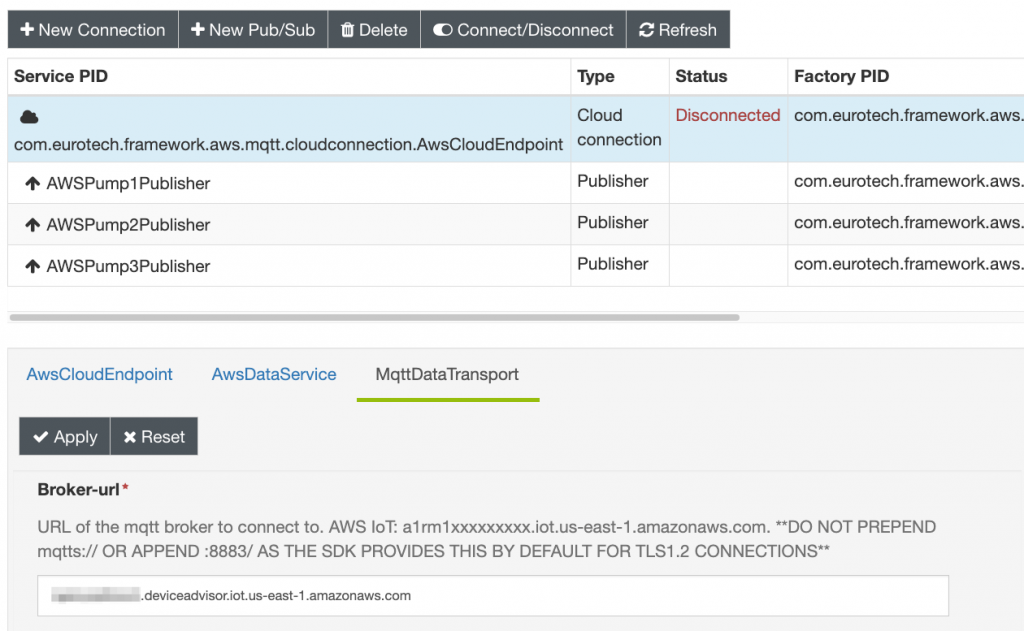
Task: Click the half-circle icon on Connect/Disconnect
Action: click(441, 29)
